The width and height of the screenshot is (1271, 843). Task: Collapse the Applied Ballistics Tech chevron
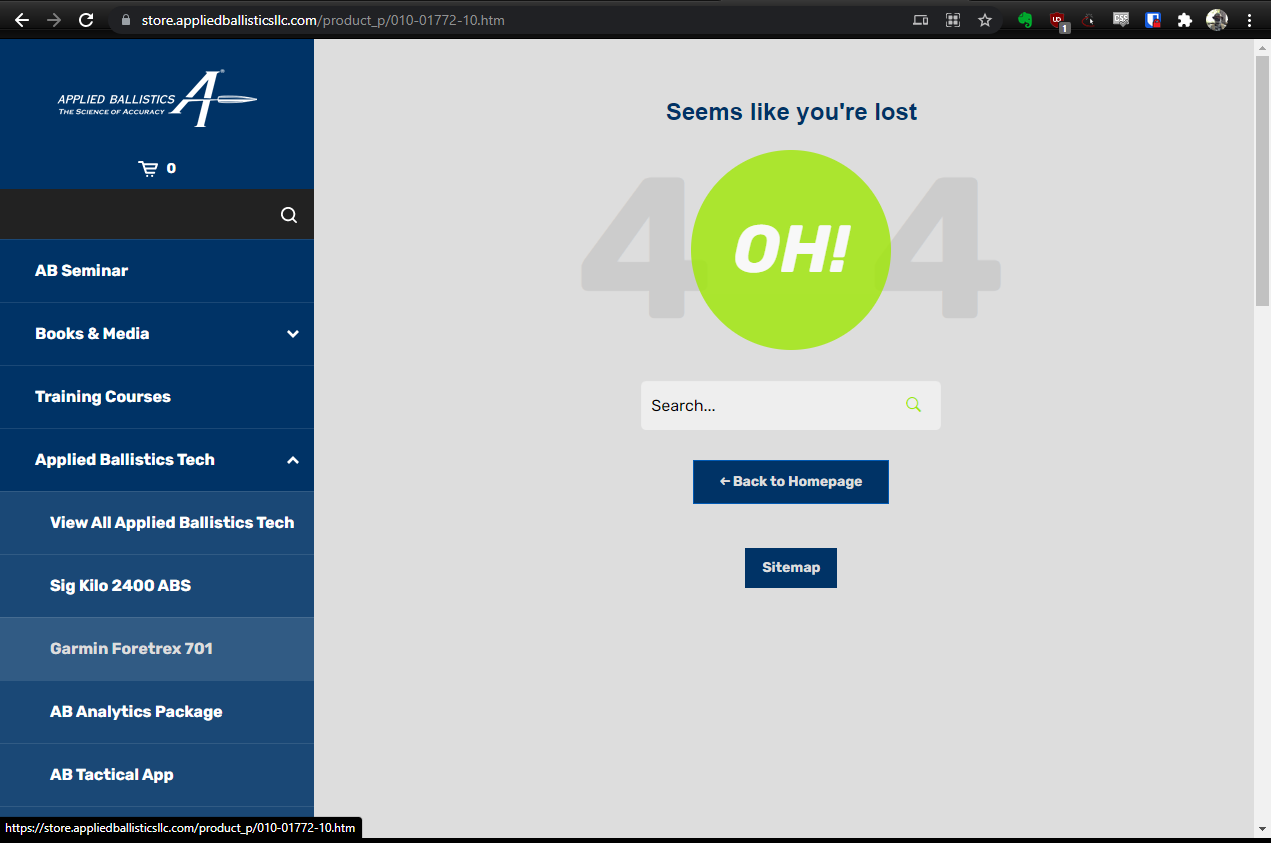tap(293, 460)
